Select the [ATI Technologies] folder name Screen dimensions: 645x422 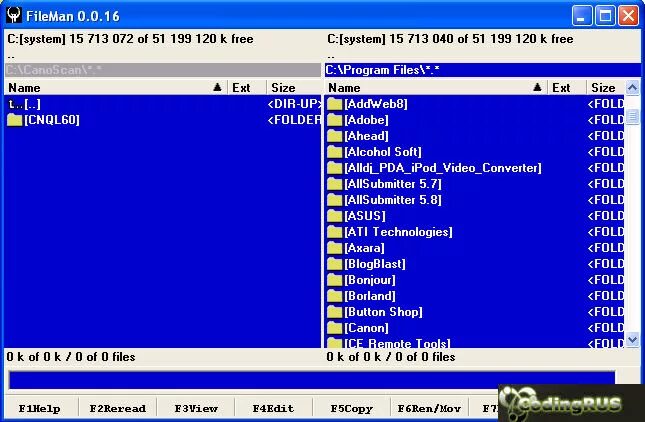click(399, 232)
